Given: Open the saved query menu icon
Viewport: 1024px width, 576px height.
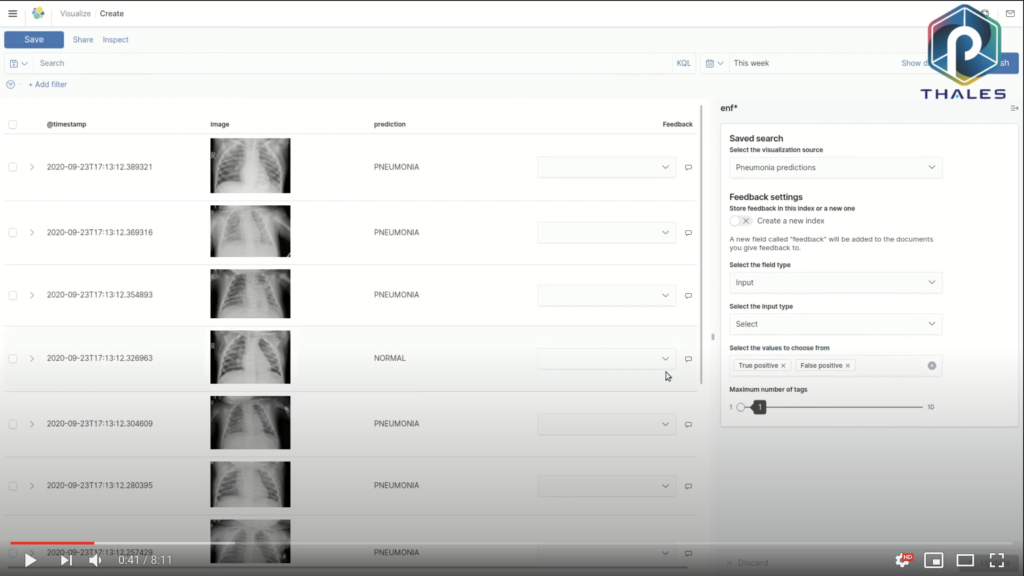Looking at the screenshot, I should pos(18,63).
